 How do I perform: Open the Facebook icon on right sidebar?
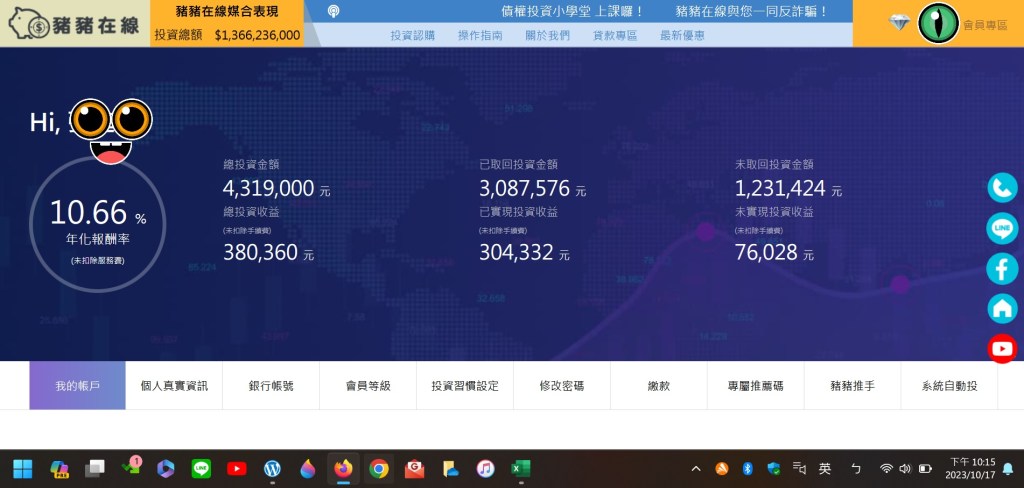pyautogui.click(x=1002, y=268)
